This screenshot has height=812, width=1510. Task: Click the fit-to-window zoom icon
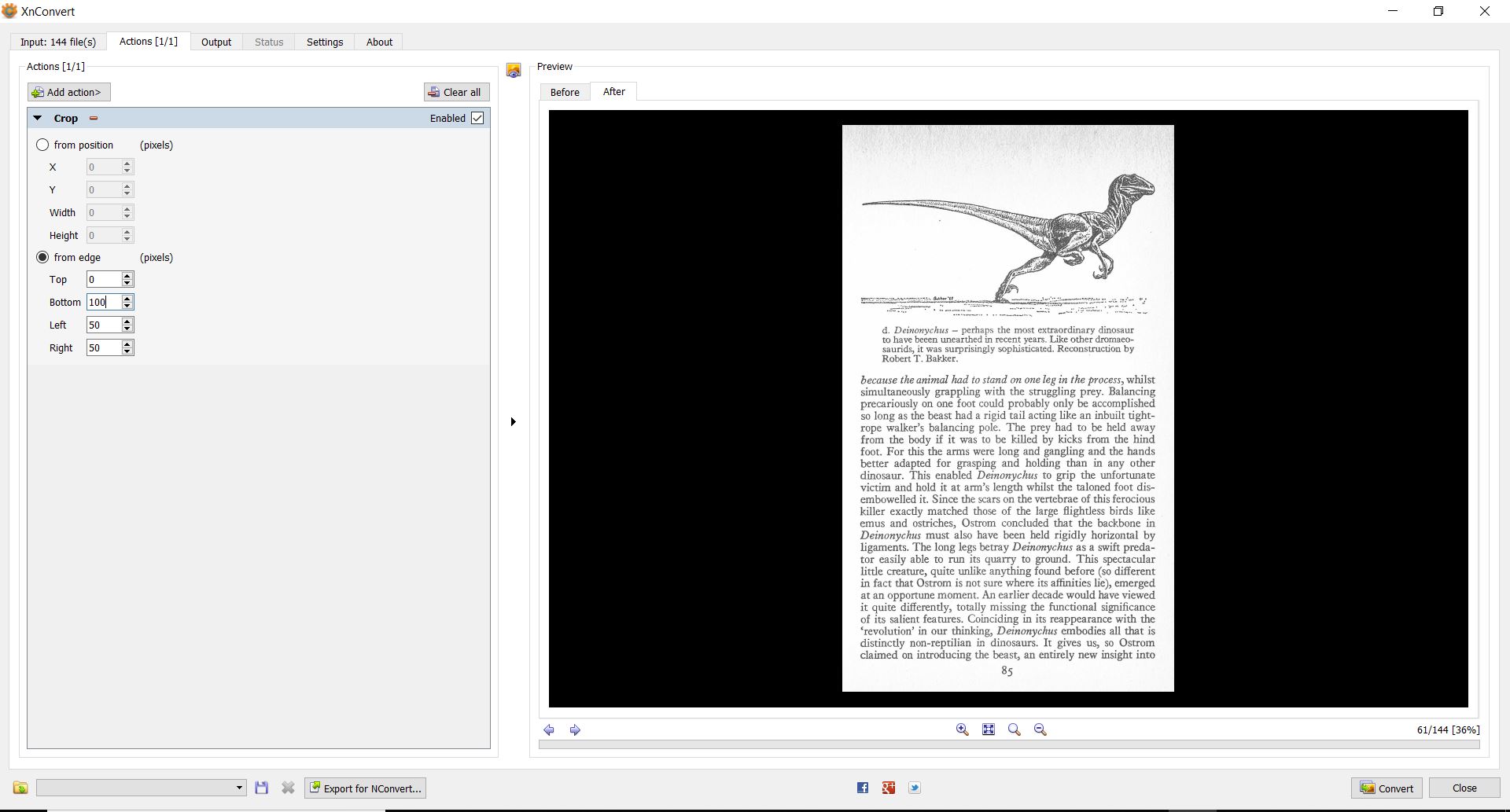click(x=989, y=729)
